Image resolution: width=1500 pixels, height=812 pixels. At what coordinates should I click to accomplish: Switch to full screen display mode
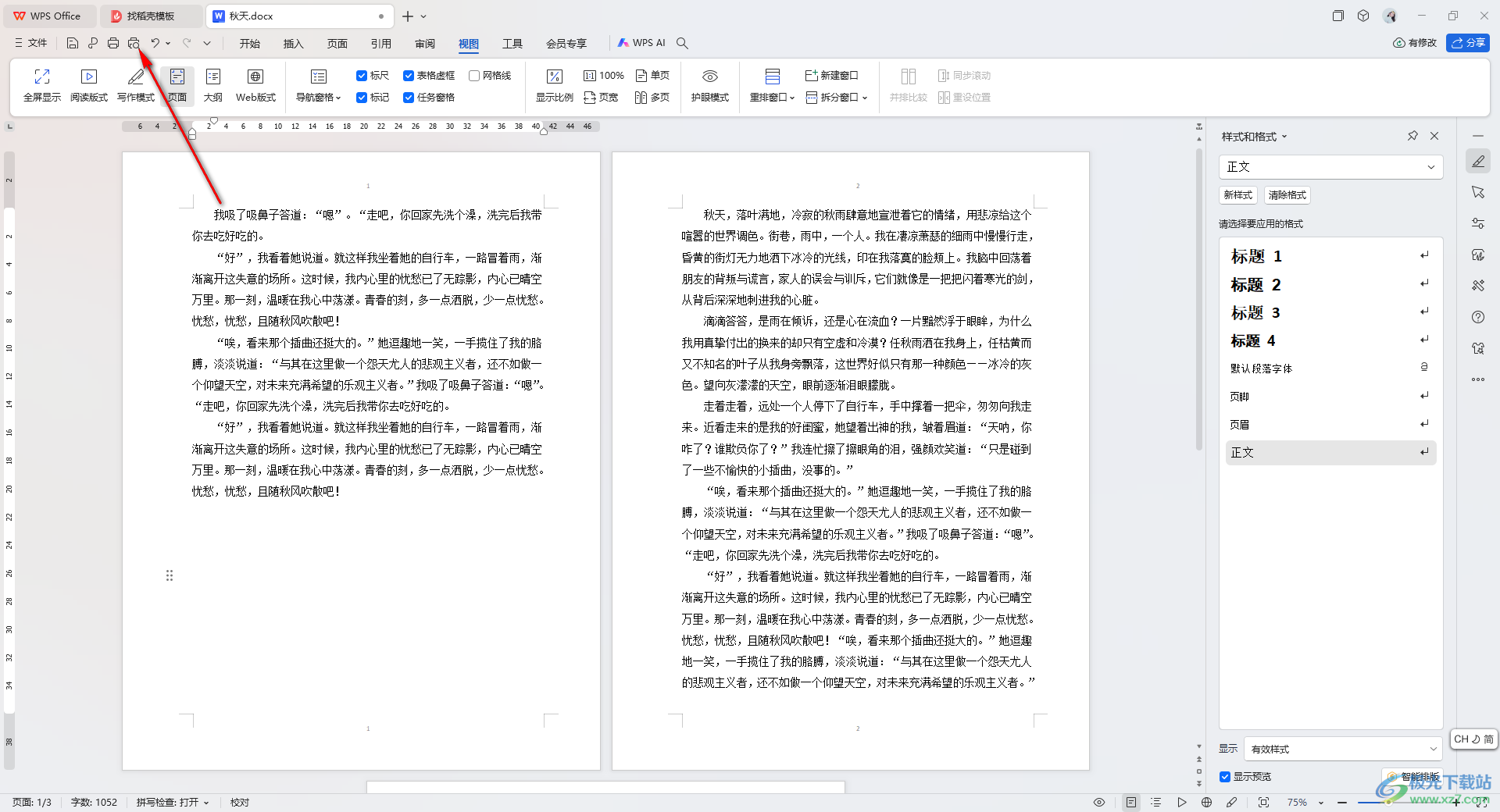coord(42,85)
